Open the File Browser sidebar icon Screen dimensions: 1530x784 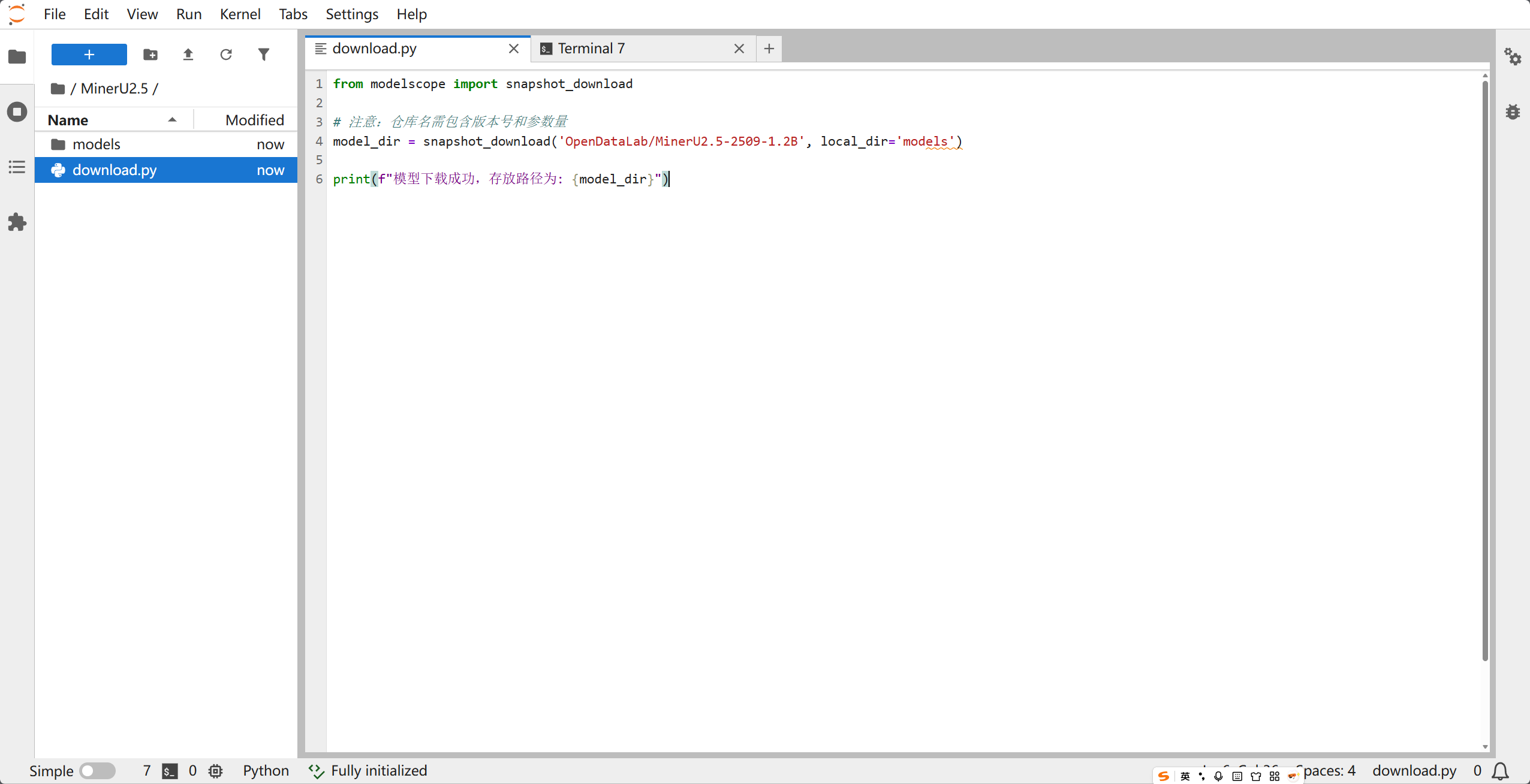(17, 57)
